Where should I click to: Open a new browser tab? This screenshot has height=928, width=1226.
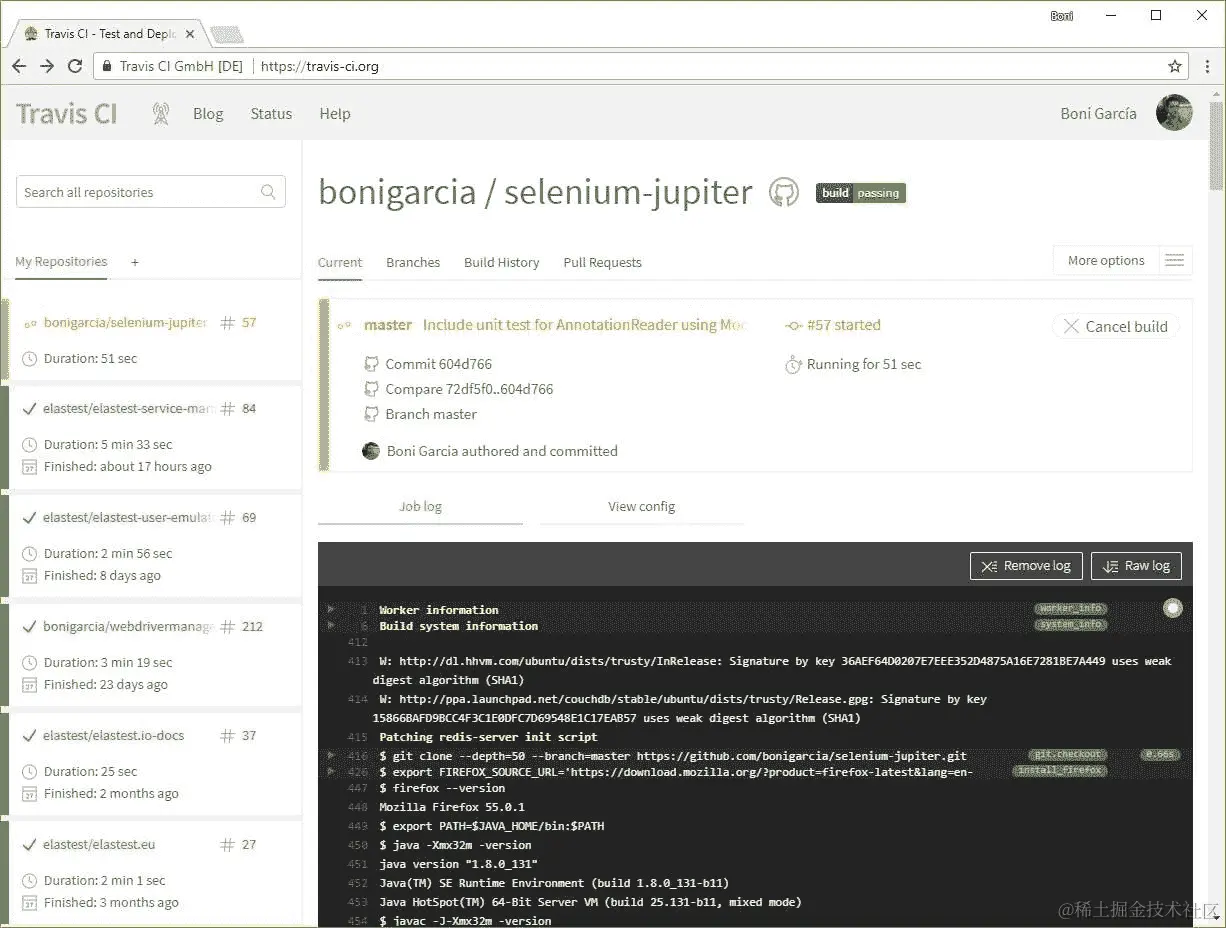point(227,35)
